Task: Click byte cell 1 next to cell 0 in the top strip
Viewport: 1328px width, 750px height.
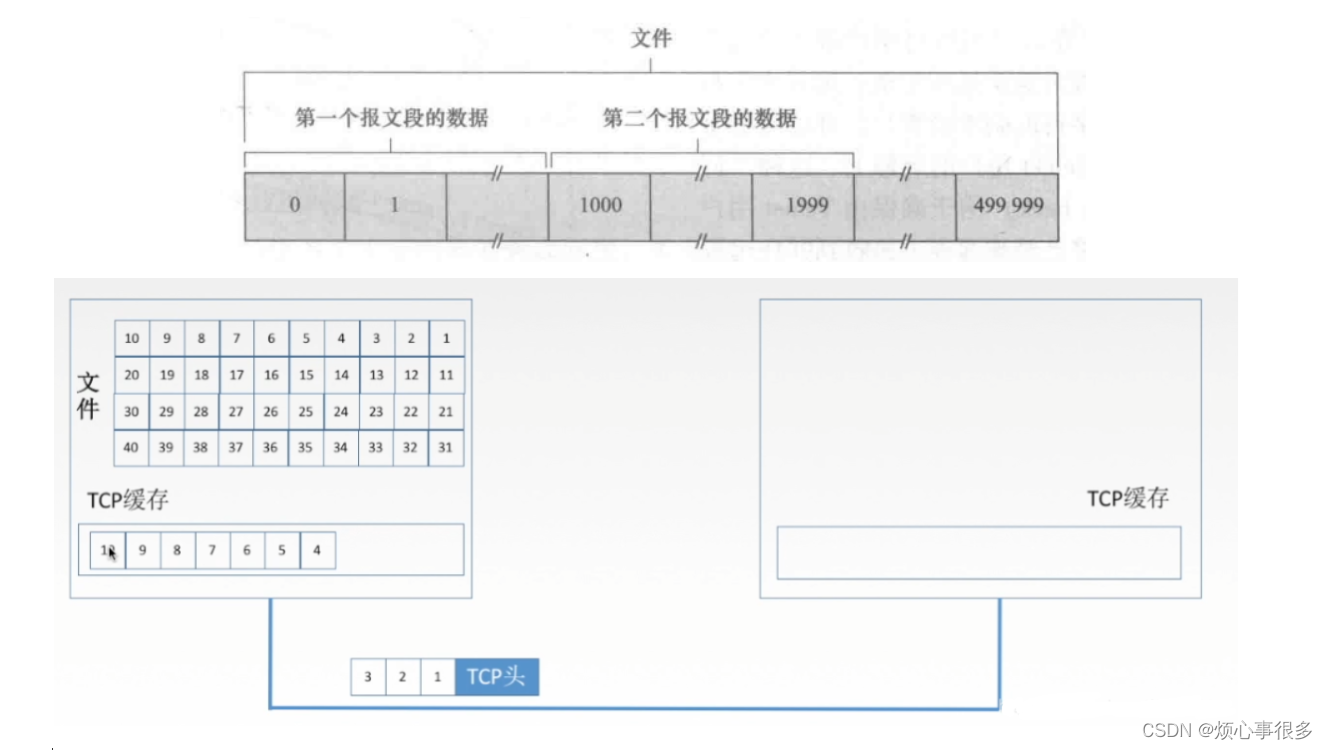Action: 395,206
